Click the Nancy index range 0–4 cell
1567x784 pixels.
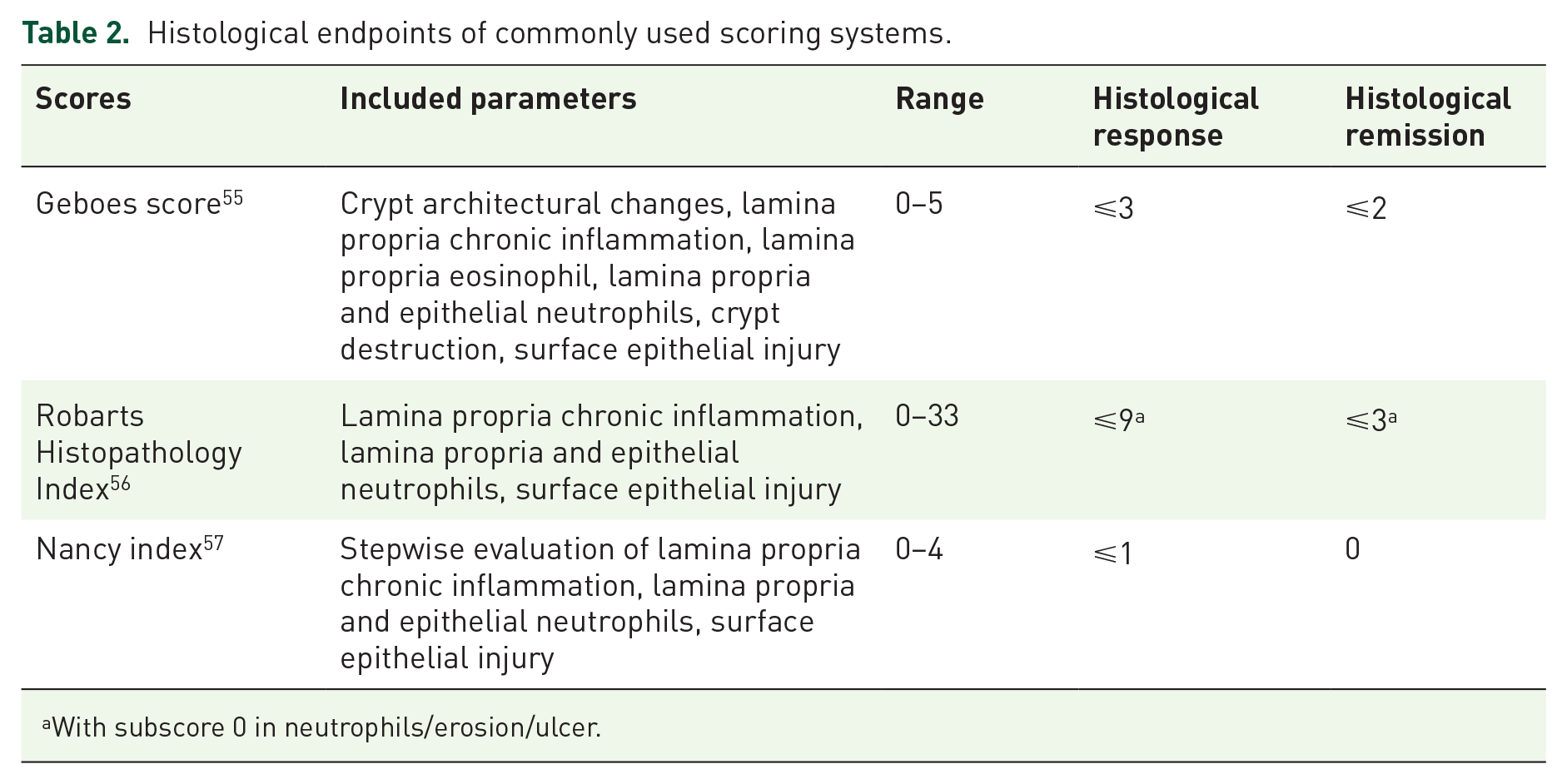click(919, 549)
